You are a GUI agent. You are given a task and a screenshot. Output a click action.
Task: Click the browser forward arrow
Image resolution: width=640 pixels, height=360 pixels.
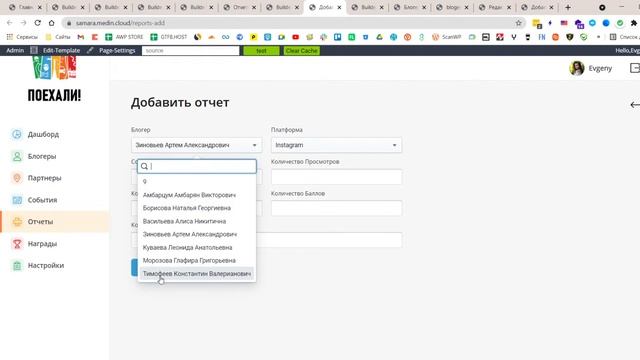coord(23,23)
